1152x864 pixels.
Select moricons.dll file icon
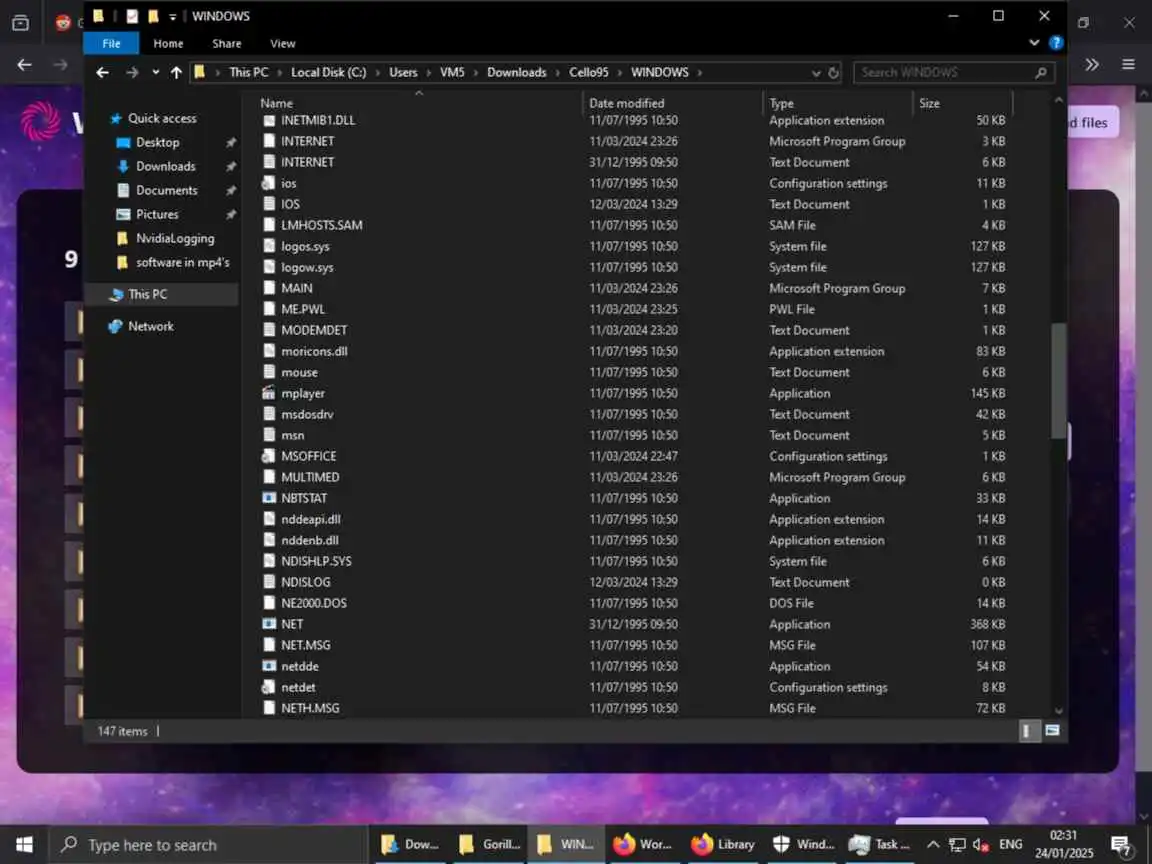tap(269, 351)
